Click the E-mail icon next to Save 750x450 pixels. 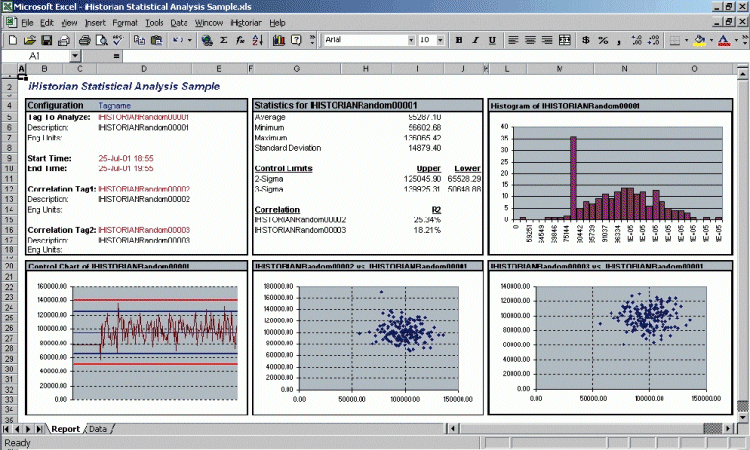[x=63, y=40]
